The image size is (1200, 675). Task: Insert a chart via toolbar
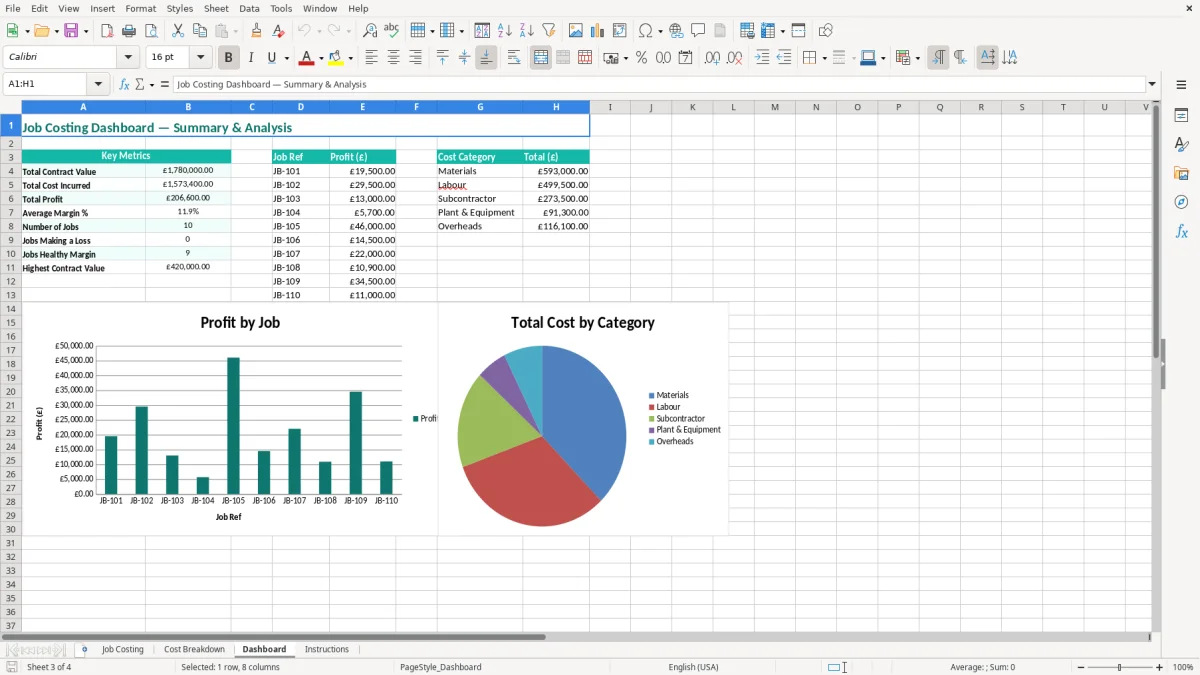pos(598,31)
